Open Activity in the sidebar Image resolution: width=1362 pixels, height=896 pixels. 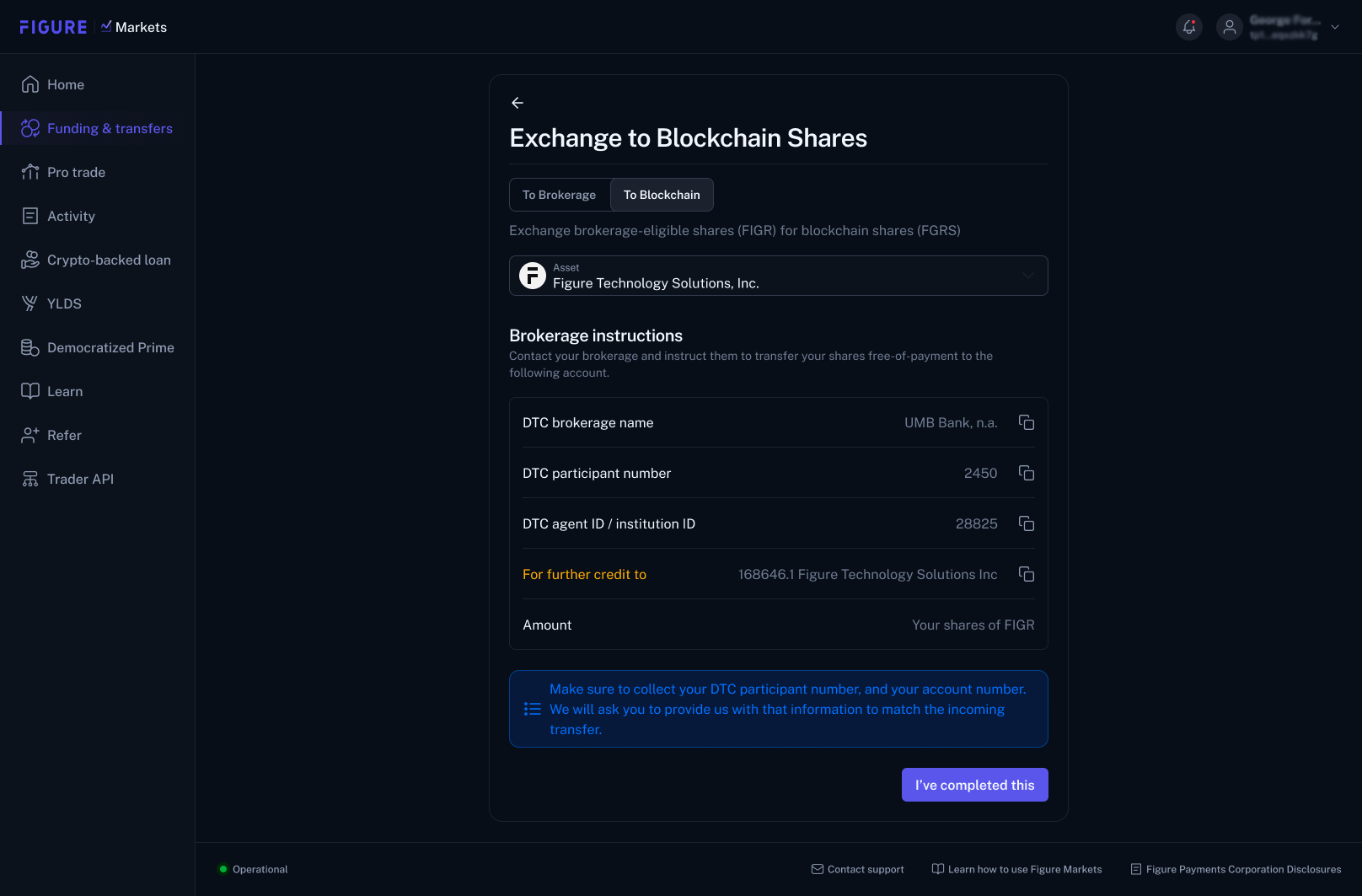click(x=98, y=216)
